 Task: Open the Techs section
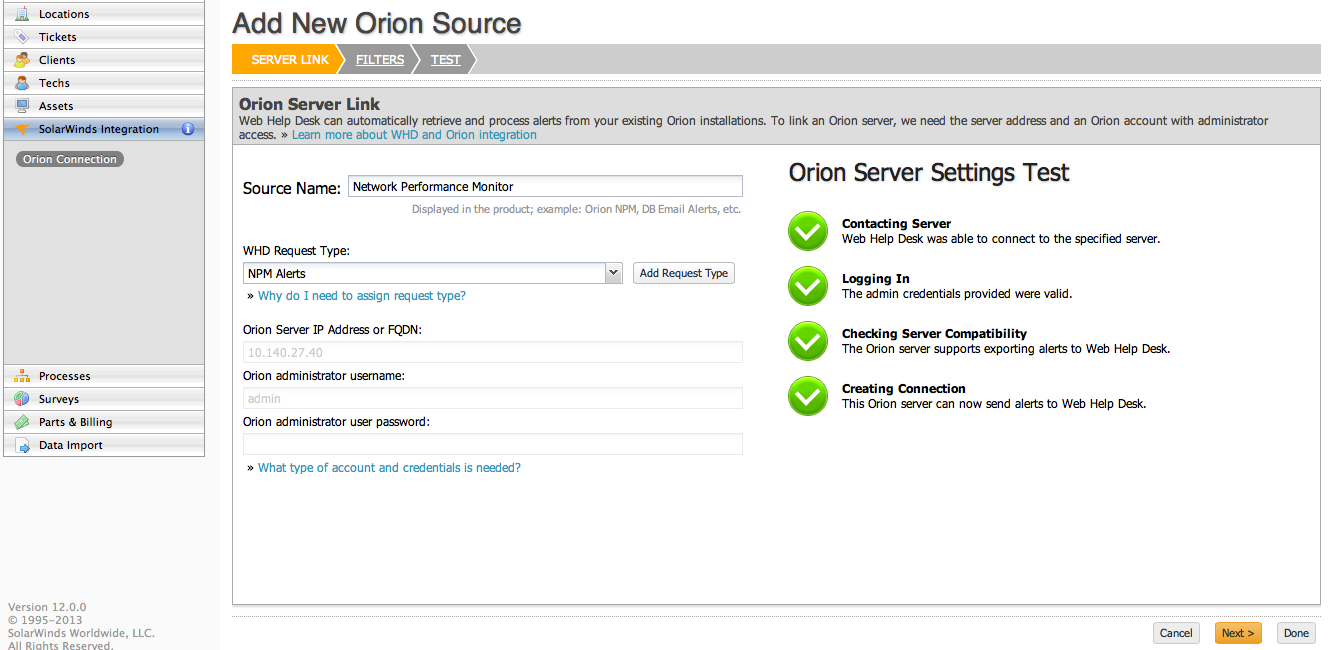point(104,83)
